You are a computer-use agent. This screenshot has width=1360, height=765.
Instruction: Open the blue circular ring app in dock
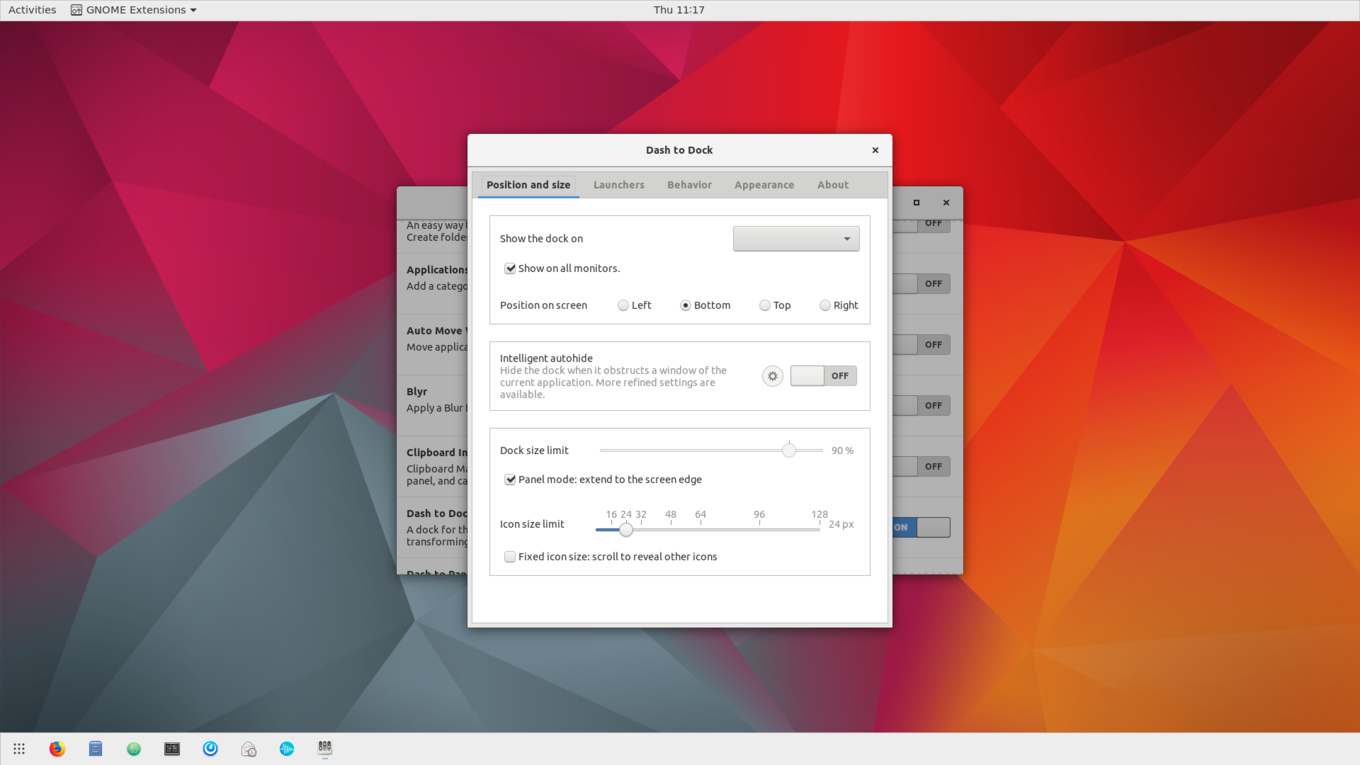point(210,749)
